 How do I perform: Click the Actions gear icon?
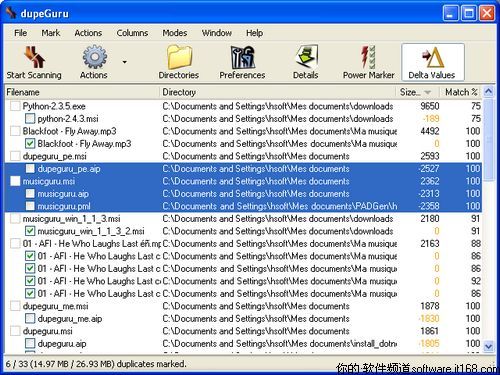tap(95, 57)
